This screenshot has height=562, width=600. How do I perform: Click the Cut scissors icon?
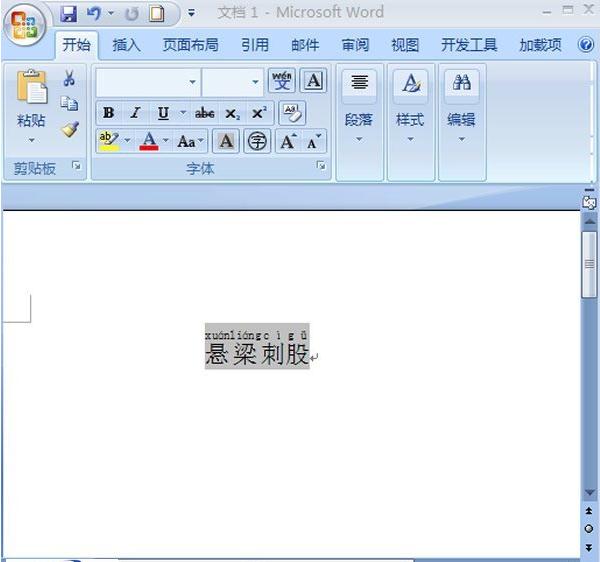[69, 80]
